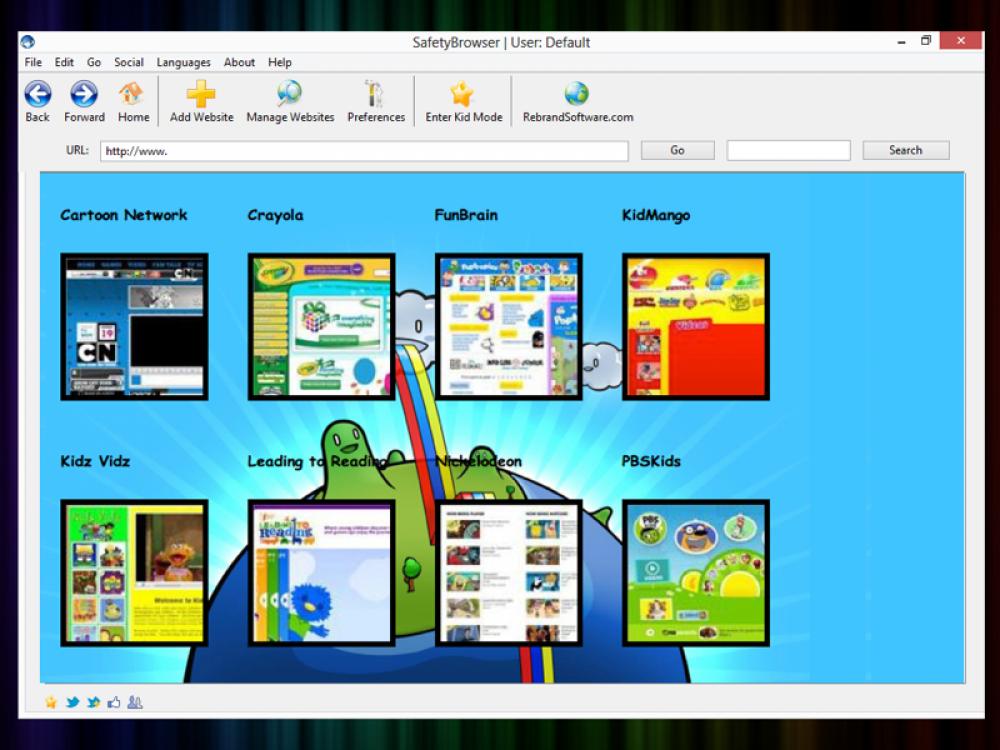This screenshot has height=750, width=1000.
Task: Click the Twitter bird icon in the status bar
Action: (71, 702)
